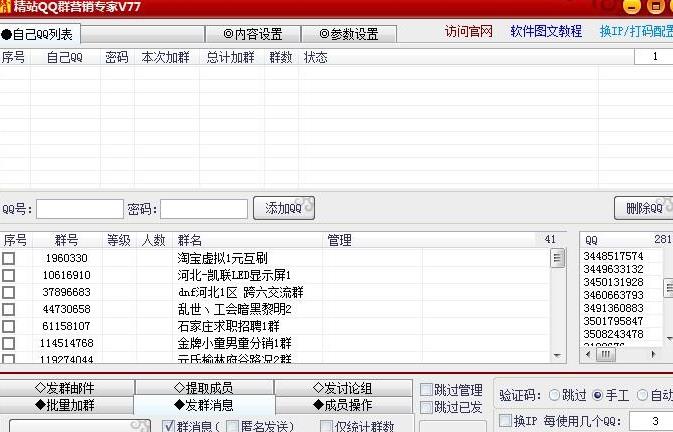
Task: Click the group list scrollbar thumb
Action: 557,258
